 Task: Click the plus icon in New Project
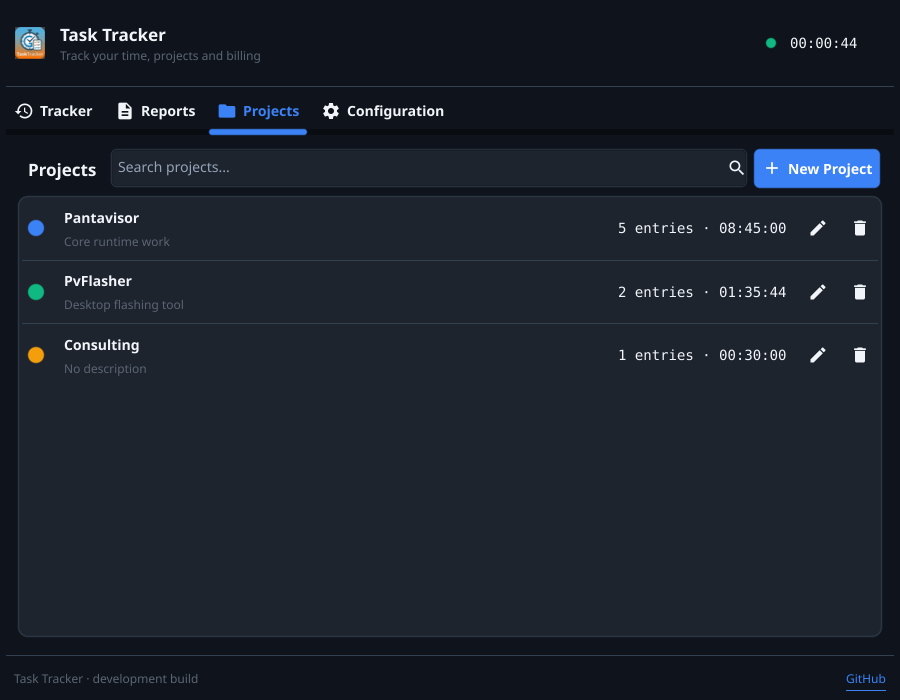coord(772,168)
